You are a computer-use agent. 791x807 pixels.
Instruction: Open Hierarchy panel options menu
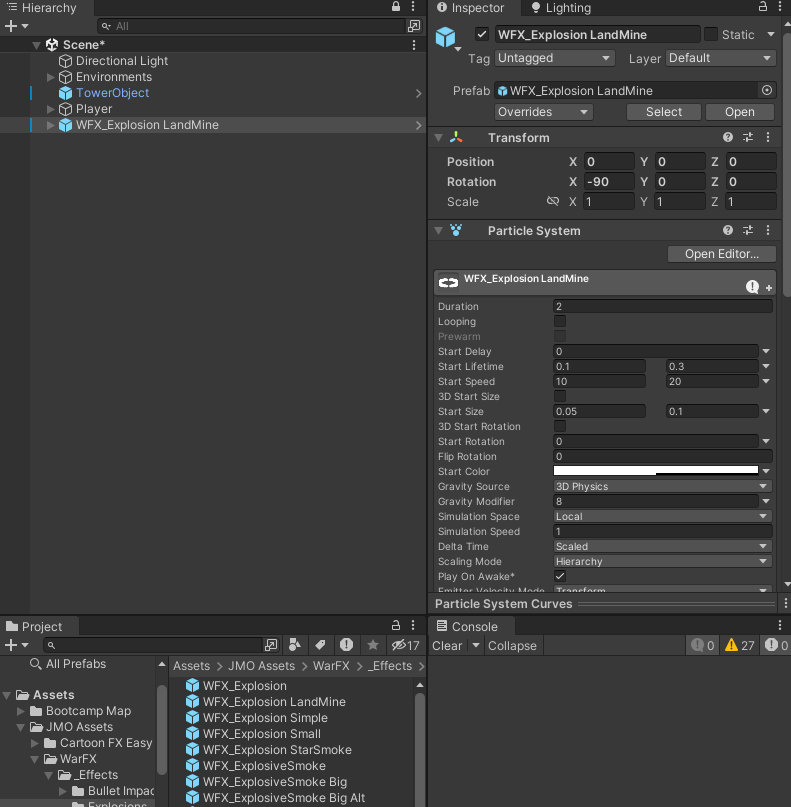pyautogui.click(x=413, y=7)
